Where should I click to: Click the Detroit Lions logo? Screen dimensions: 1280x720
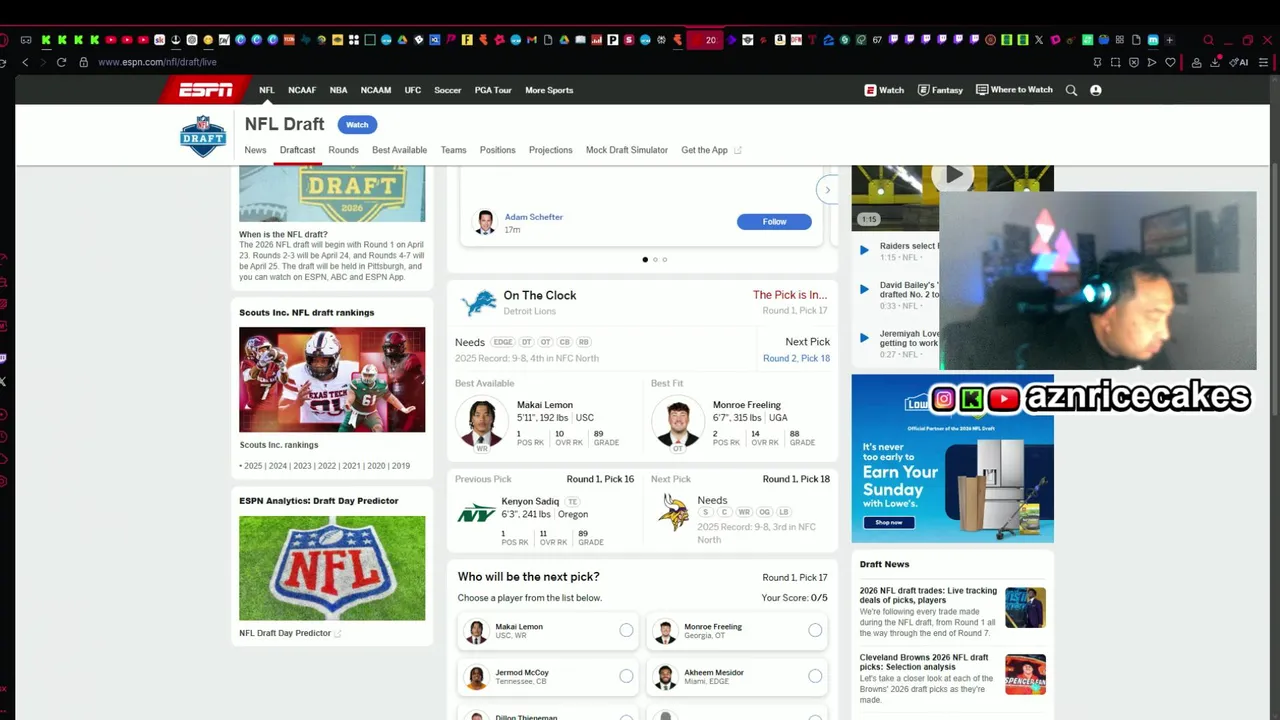[x=478, y=304]
